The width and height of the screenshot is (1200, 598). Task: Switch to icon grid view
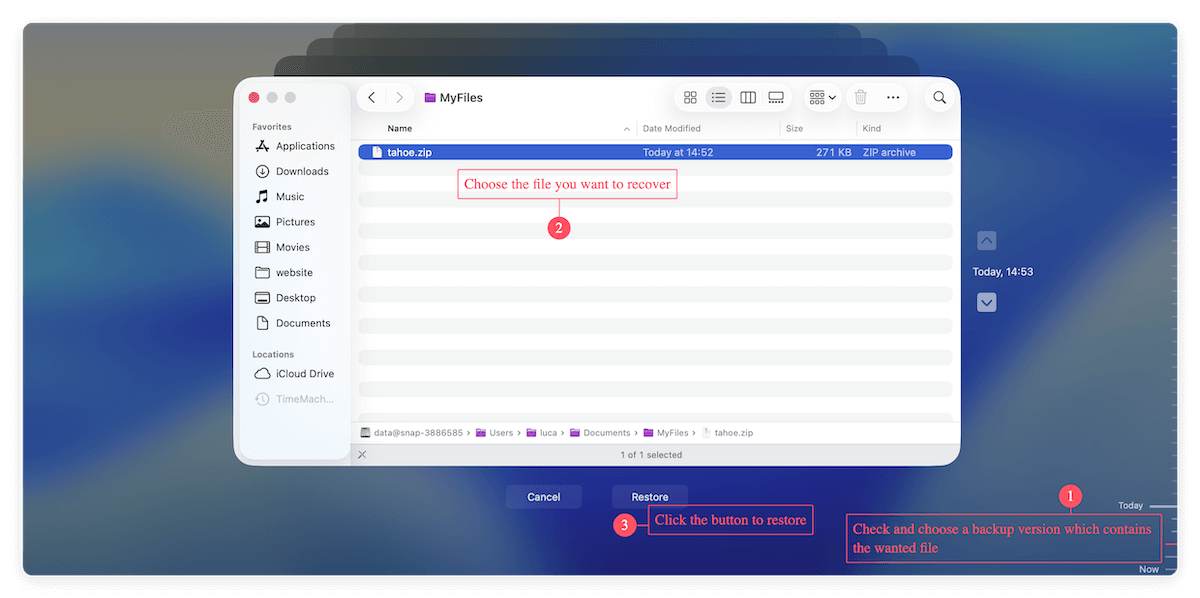(690, 97)
